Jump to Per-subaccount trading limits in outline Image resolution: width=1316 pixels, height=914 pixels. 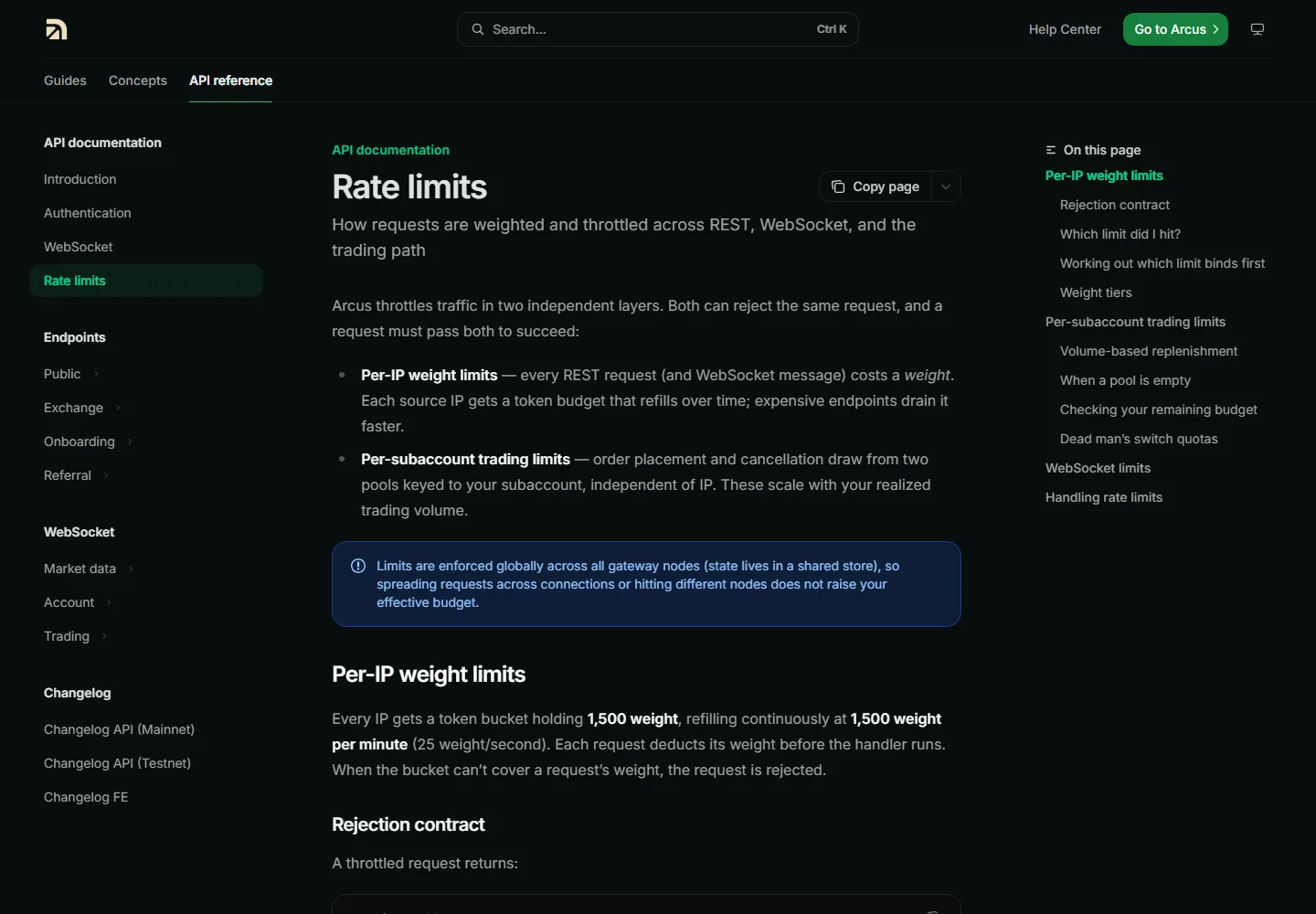1135,322
